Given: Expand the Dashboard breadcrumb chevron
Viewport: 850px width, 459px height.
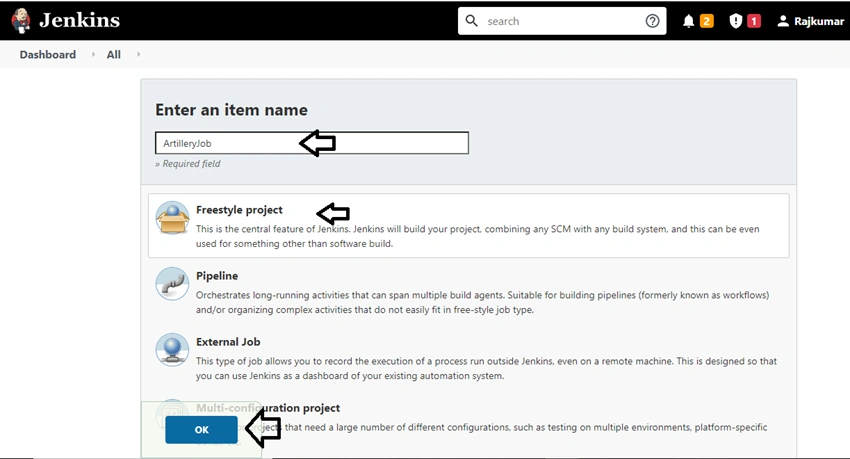Looking at the screenshot, I should pos(93,54).
